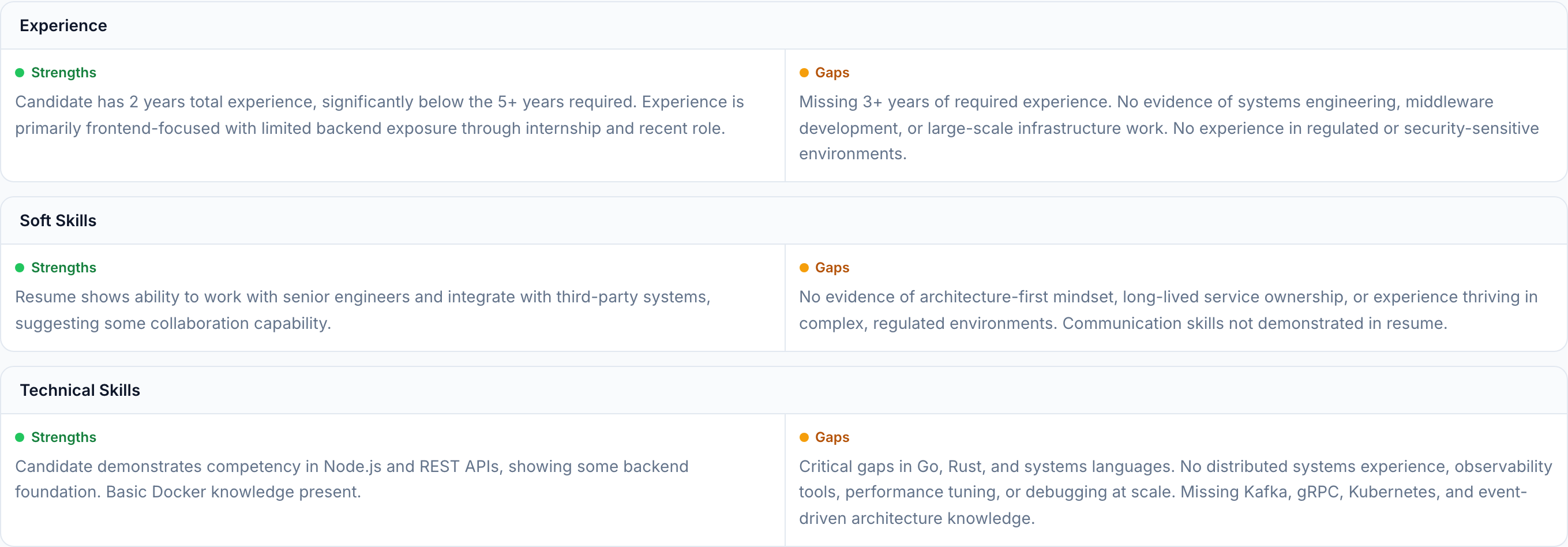Select the Gaps label in Experience
1568x547 pixels.
click(x=831, y=73)
